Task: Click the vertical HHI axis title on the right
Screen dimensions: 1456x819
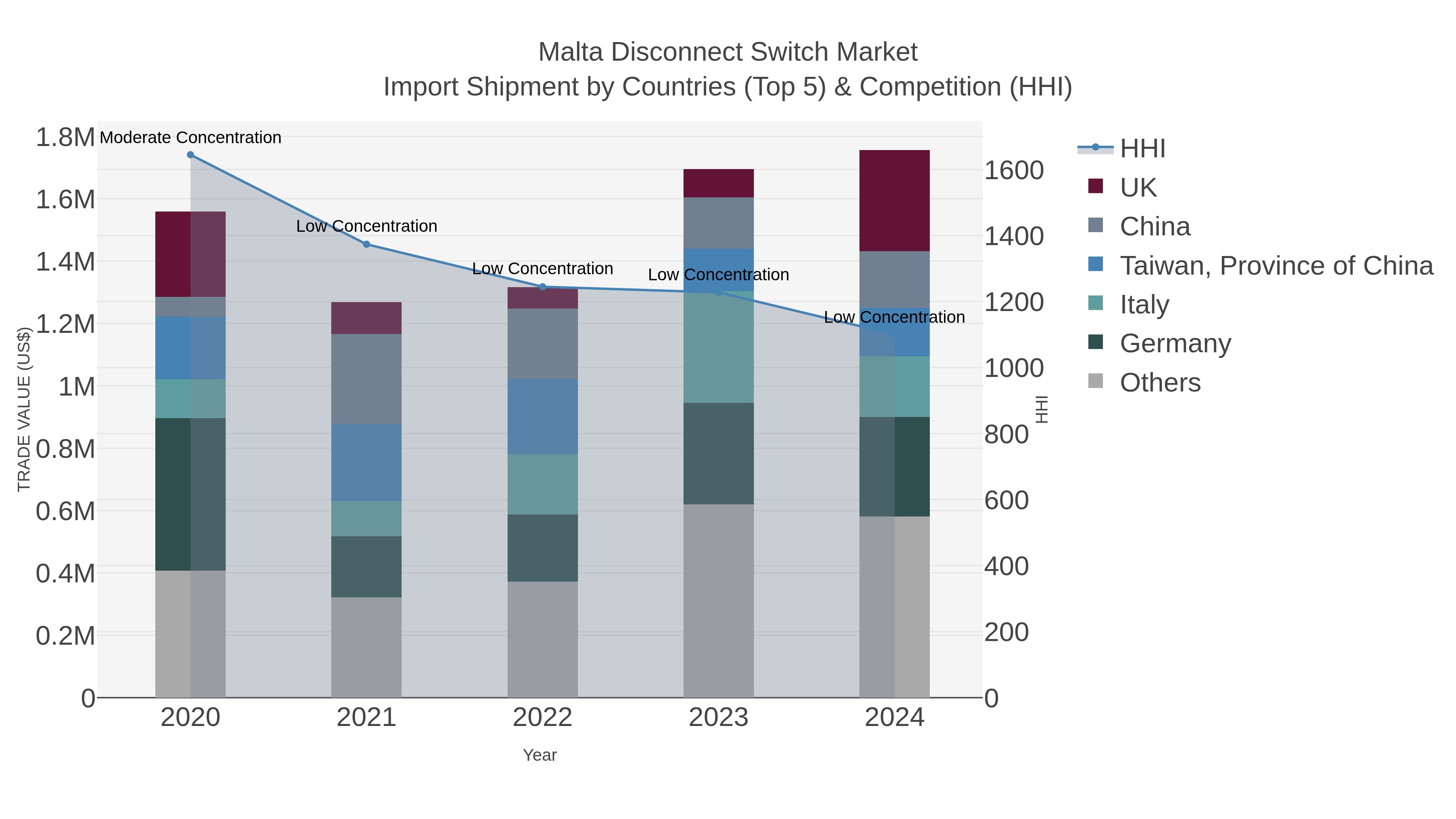Action: pyautogui.click(x=1042, y=409)
